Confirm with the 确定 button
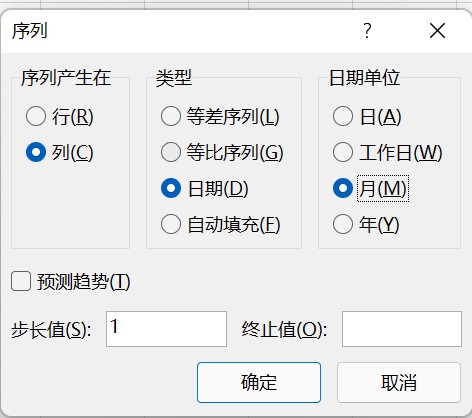 click(x=259, y=382)
